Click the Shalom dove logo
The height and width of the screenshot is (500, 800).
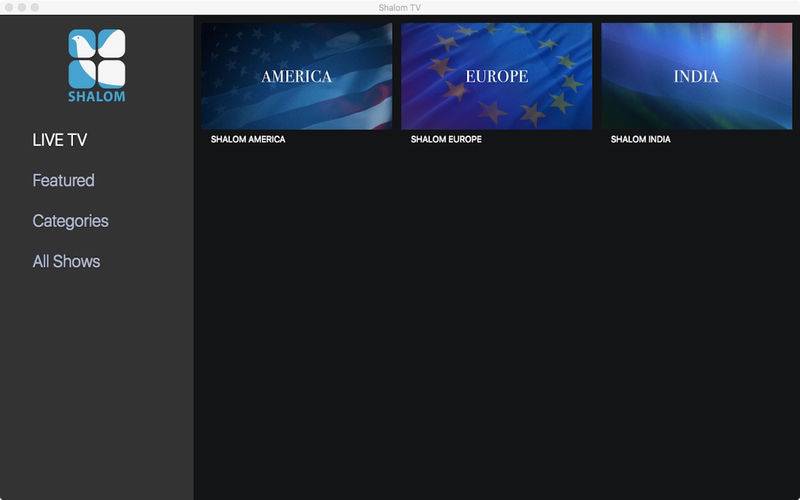(97, 65)
